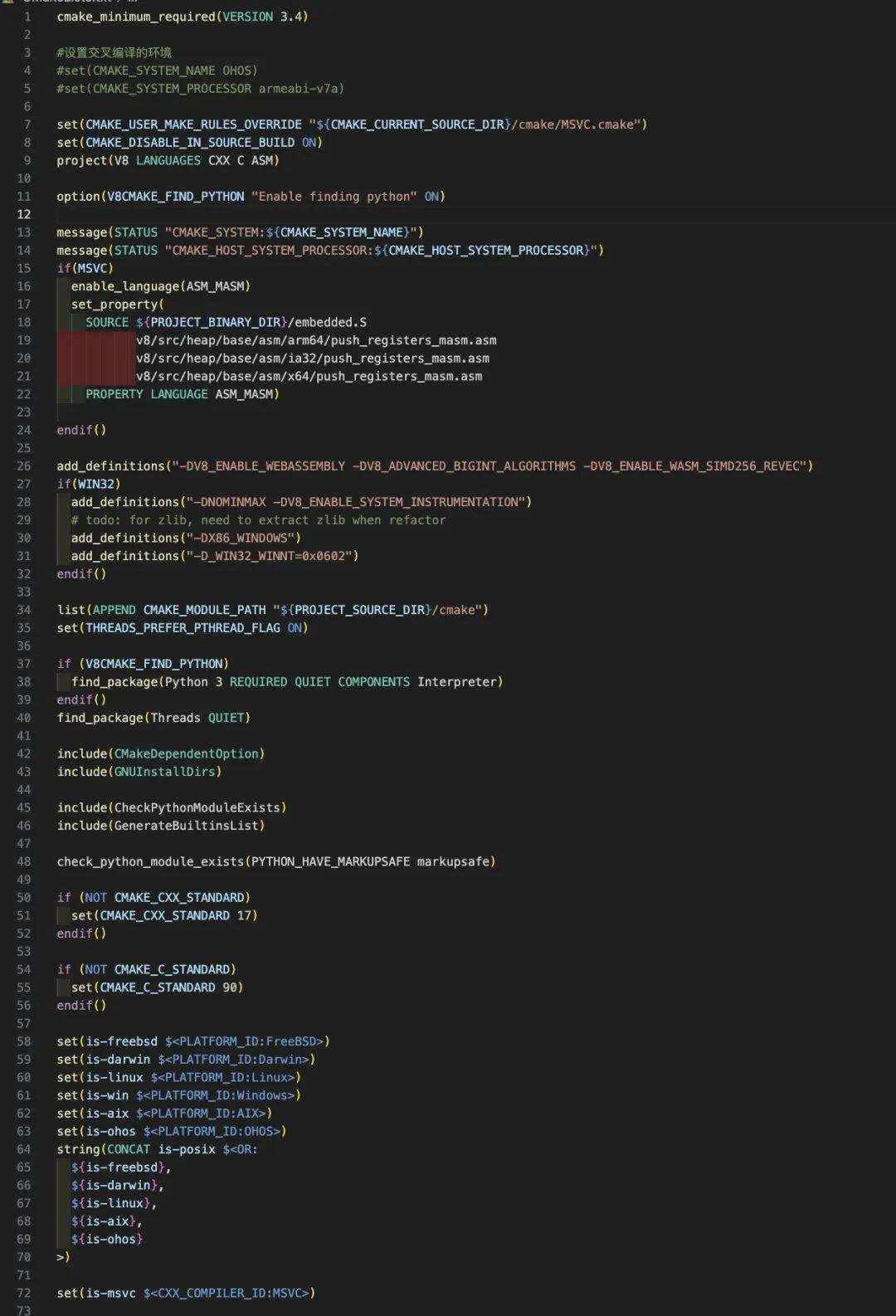This screenshot has width=896, height=1316.
Task: Place cursor on the Chinese comment on line 3
Action: tap(114, 52)
